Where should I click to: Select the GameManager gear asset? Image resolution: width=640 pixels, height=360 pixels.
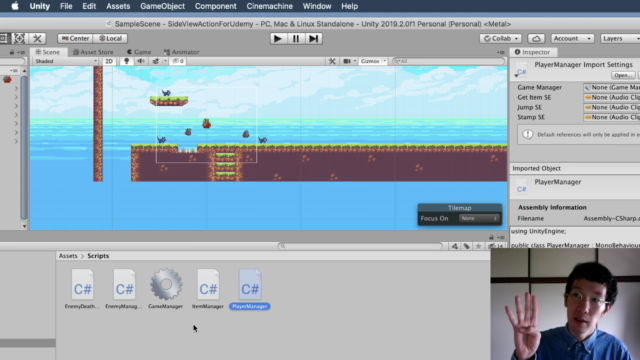coord(166,289)
